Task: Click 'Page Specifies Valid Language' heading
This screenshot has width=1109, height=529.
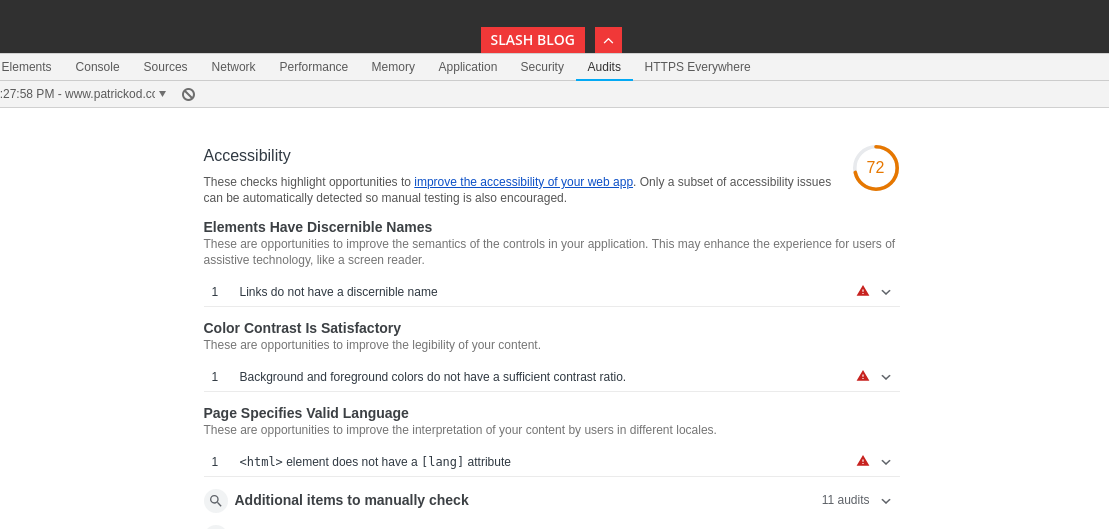Action: click(x=306, y=413)
